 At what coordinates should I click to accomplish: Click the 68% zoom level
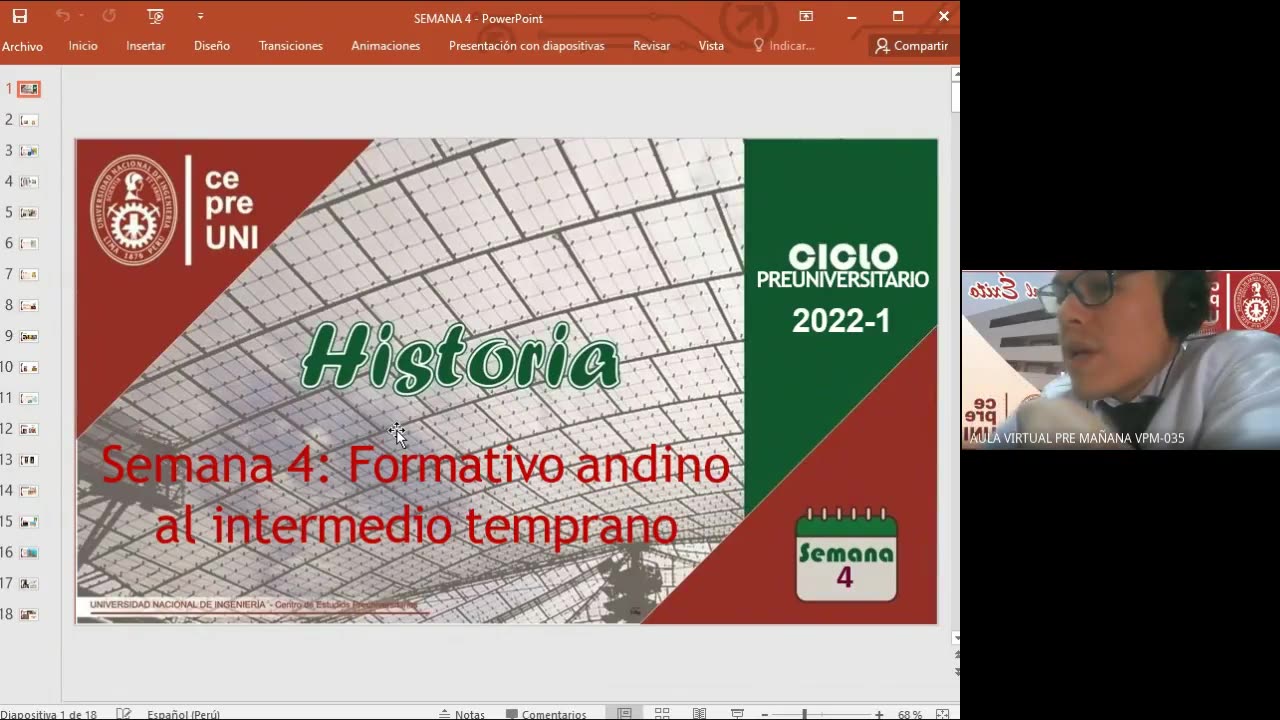[x=910, y=714]
